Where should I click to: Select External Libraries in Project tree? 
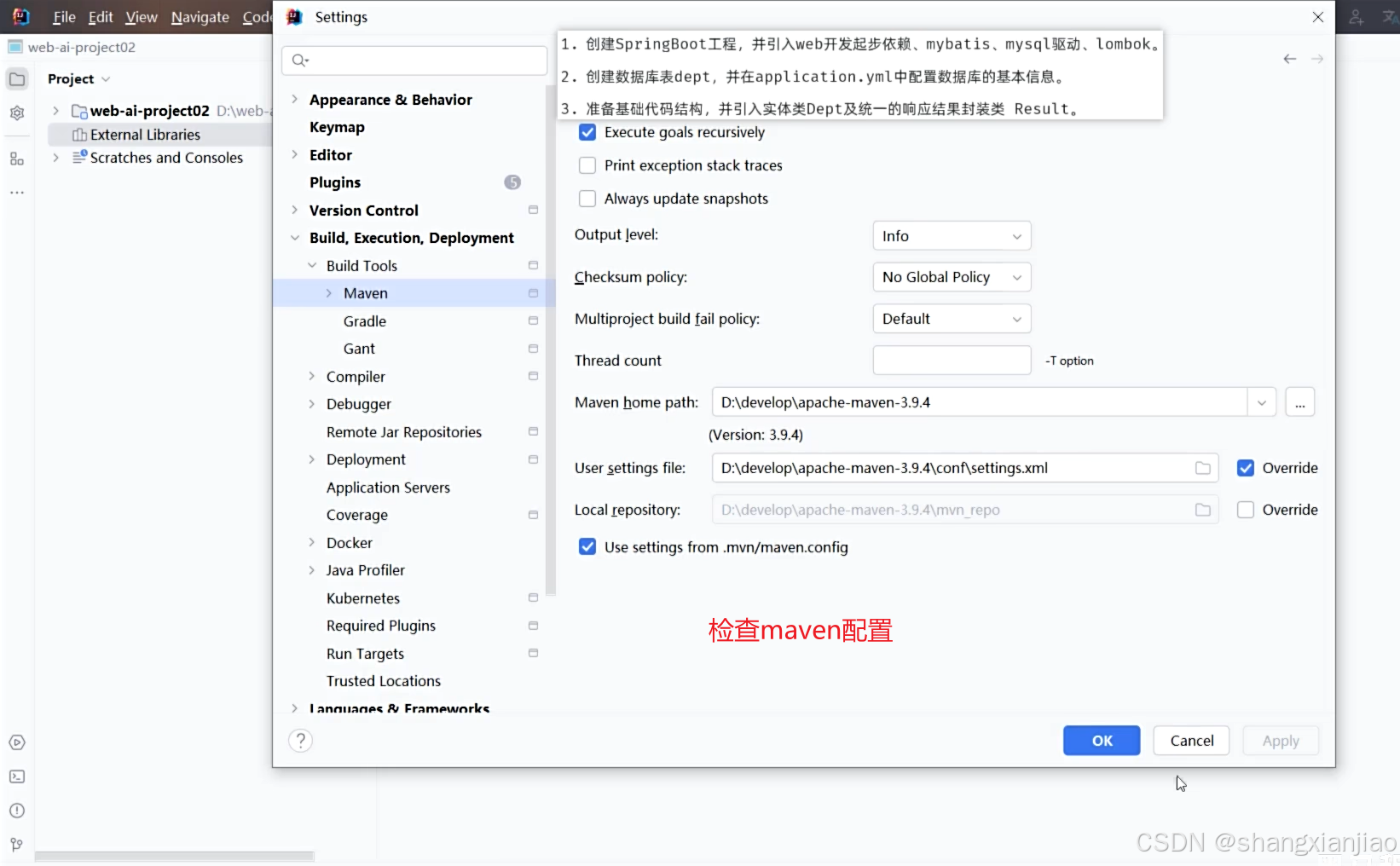point(145,135)
